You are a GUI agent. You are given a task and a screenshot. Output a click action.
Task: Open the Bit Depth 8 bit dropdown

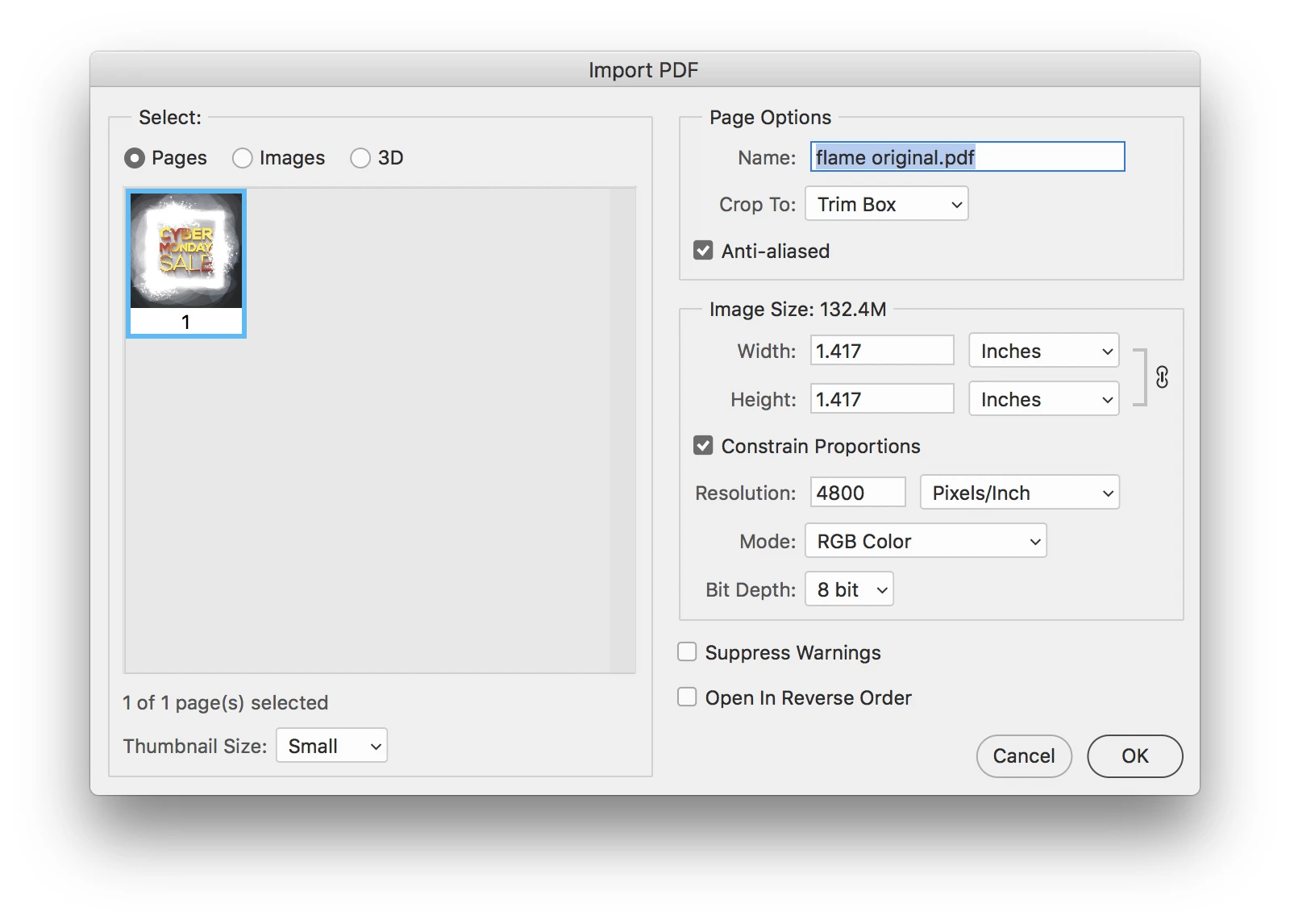(x=849, y=589)
